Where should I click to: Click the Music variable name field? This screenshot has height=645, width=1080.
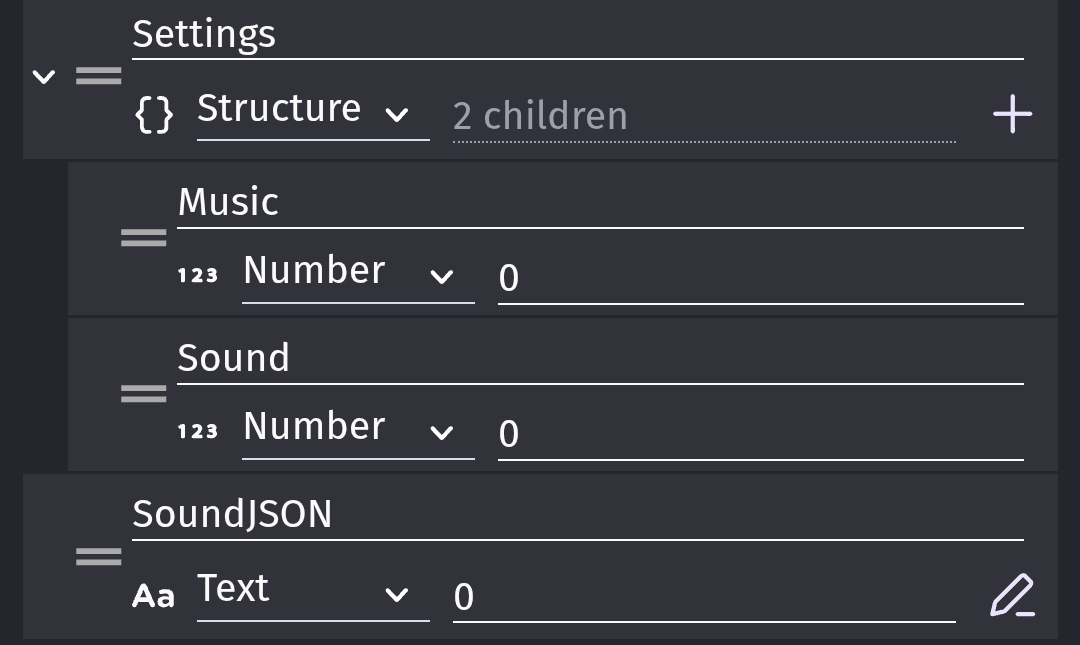pyautogui.click(x=600, y=203)
